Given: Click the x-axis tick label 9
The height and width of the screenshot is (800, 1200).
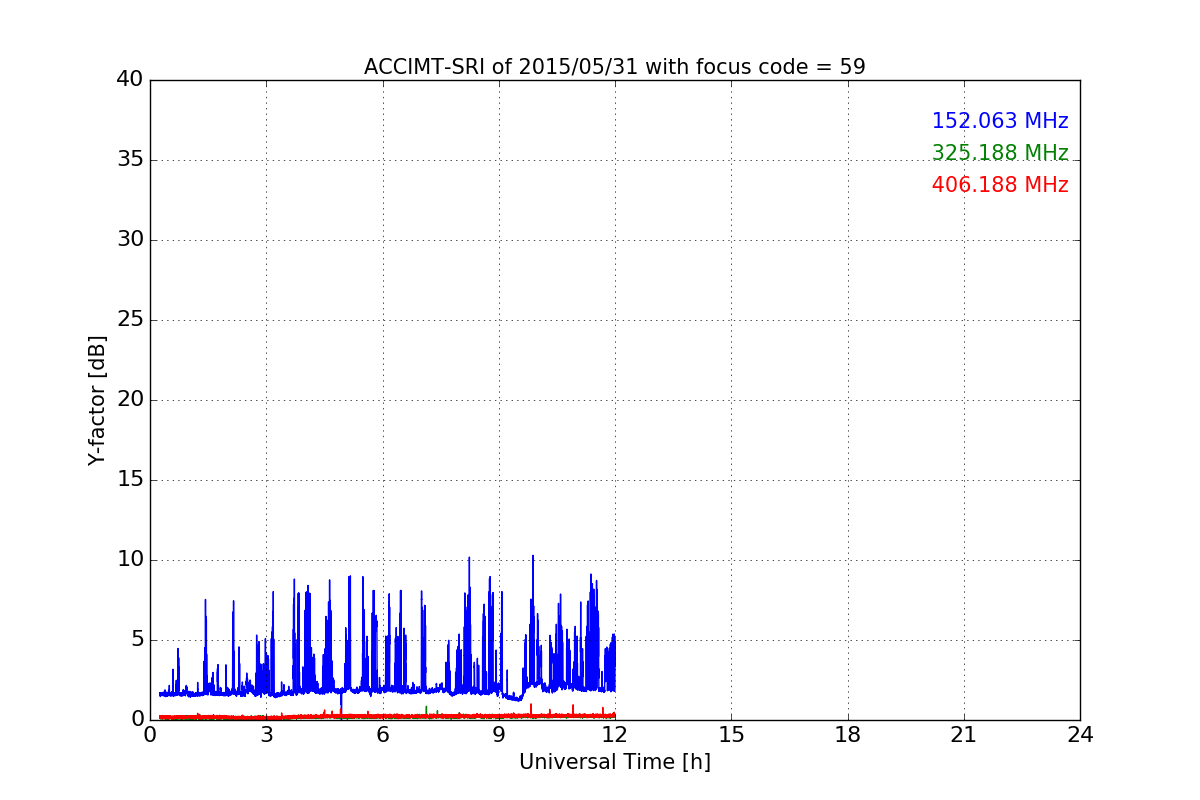Looking at the screenshot, I should pos(499,734).
